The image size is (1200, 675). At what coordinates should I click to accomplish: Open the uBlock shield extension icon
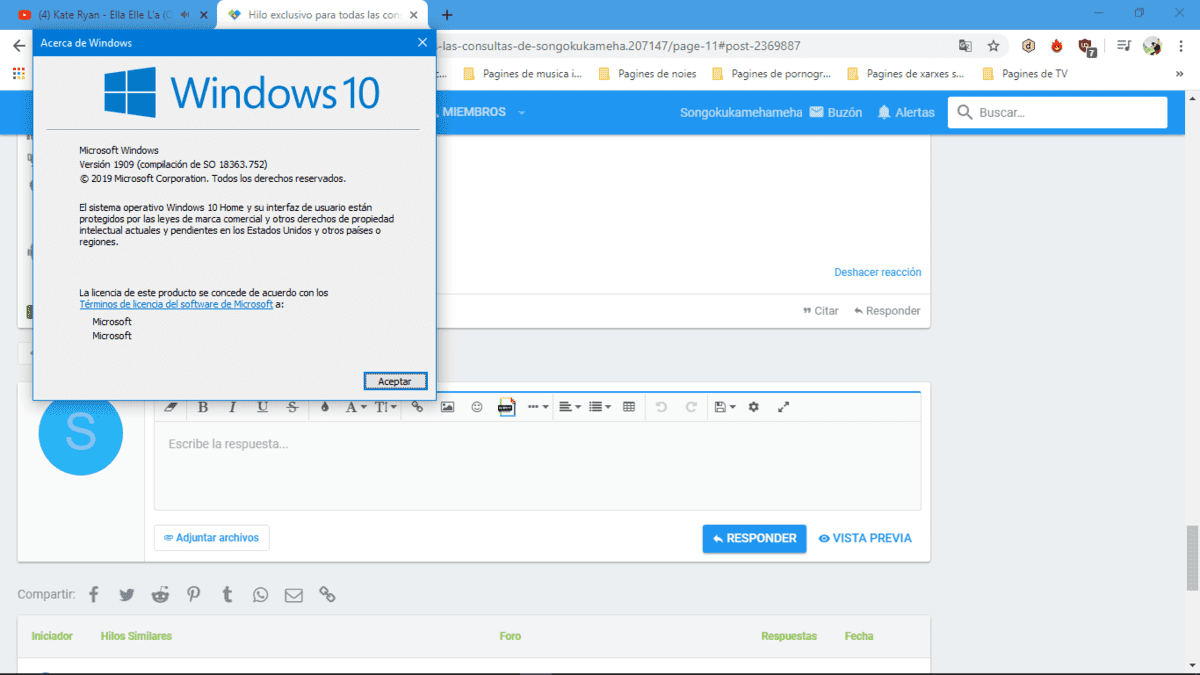(x=1086, y=46)
